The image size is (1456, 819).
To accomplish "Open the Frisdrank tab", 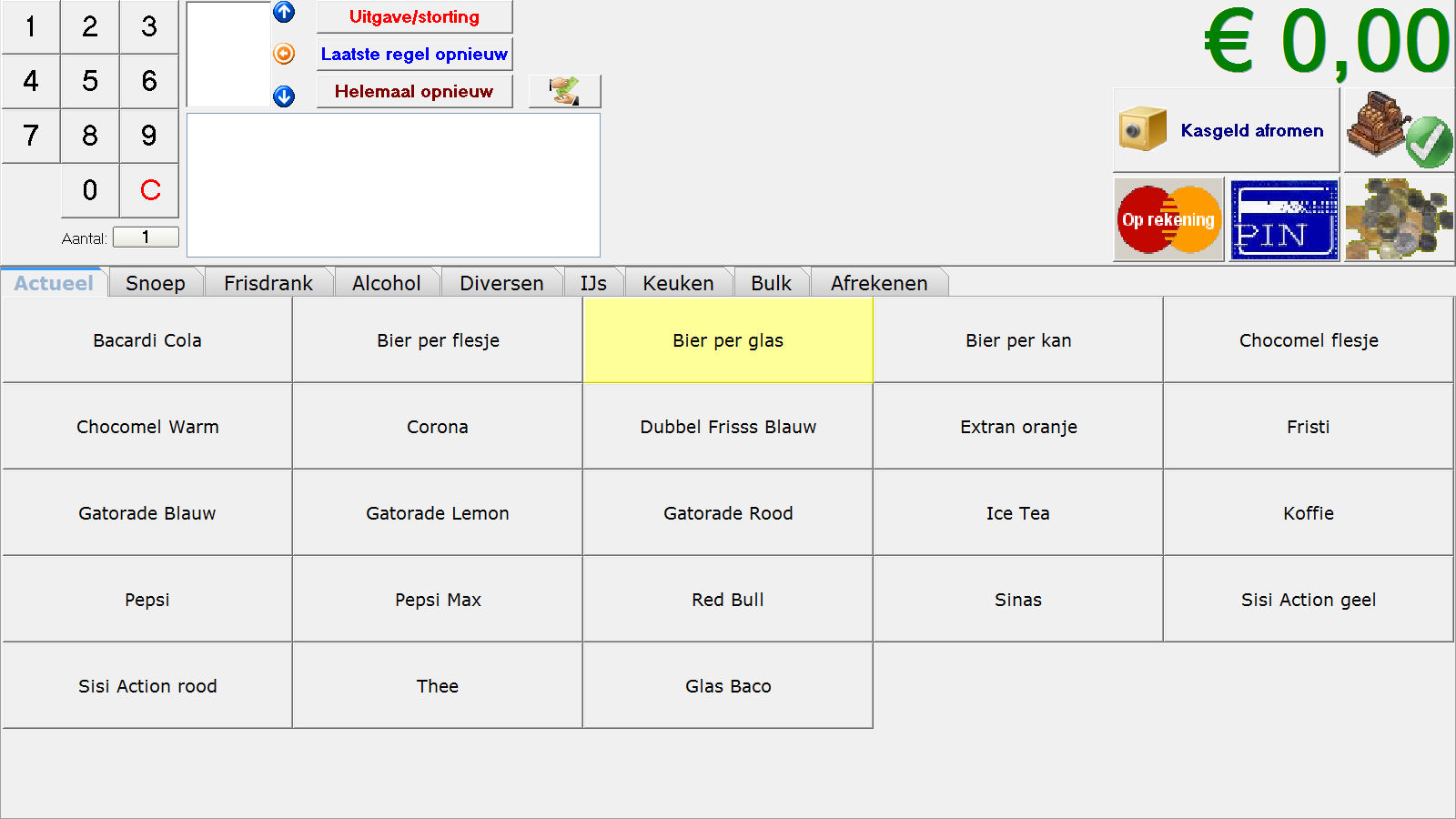I will (x=268, y=283).
